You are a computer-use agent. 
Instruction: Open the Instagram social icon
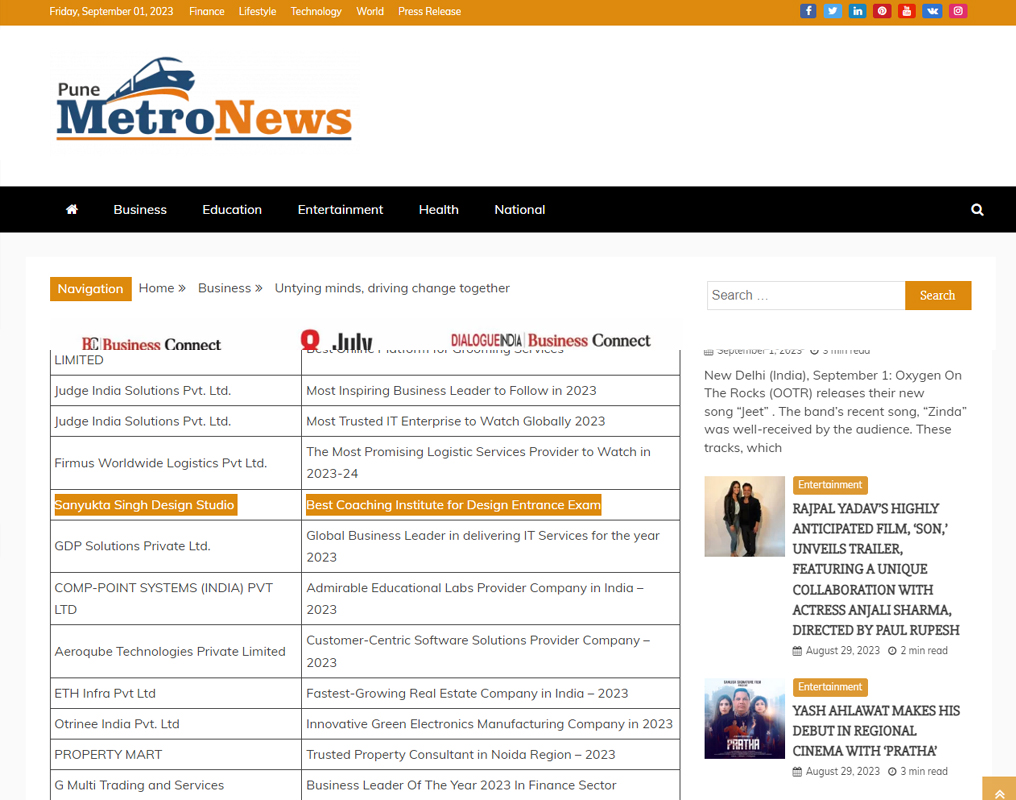coord(958,11)
